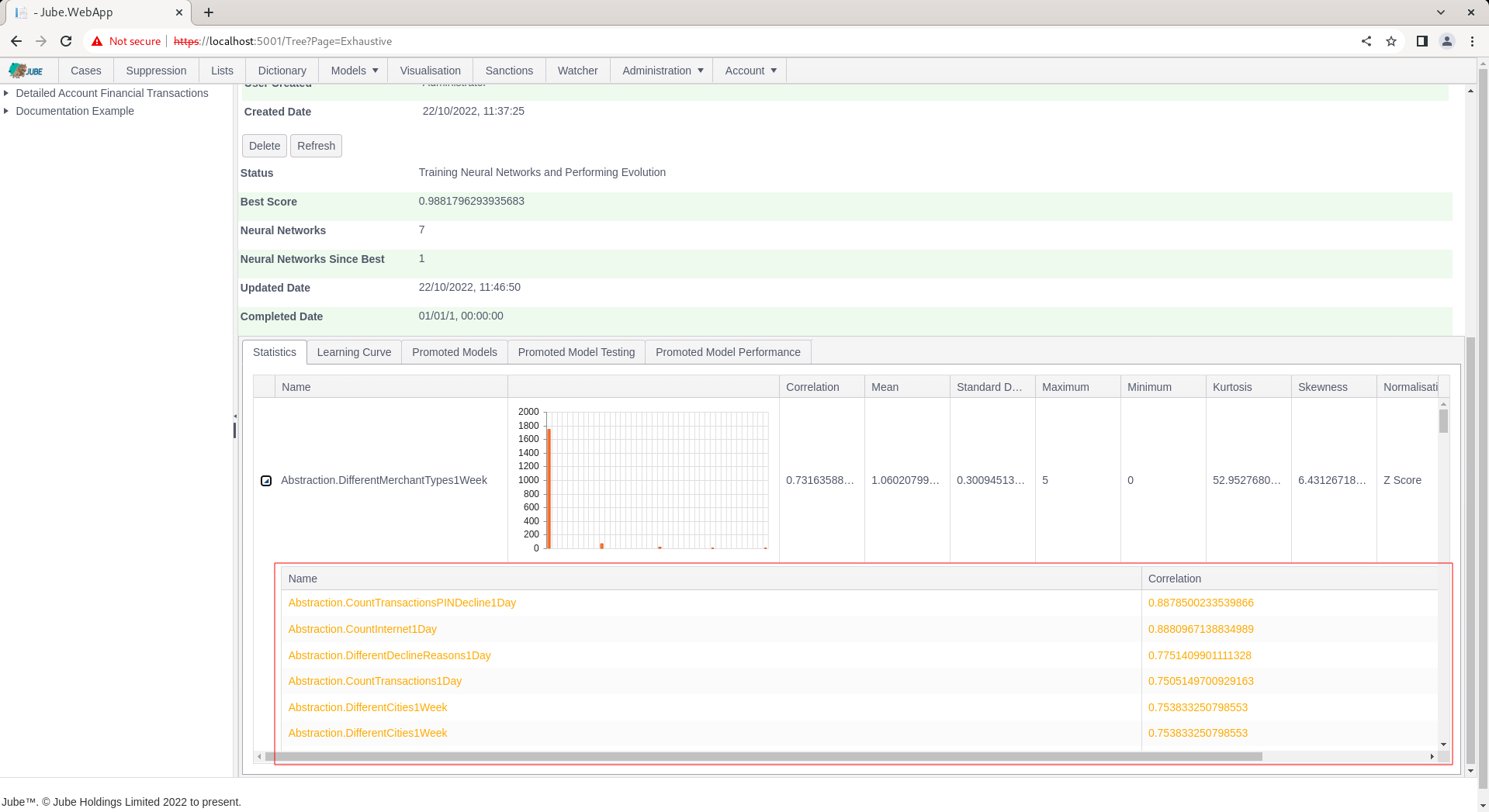Open the Lists menu item
Screen dimensions: 1489x812
222,71
